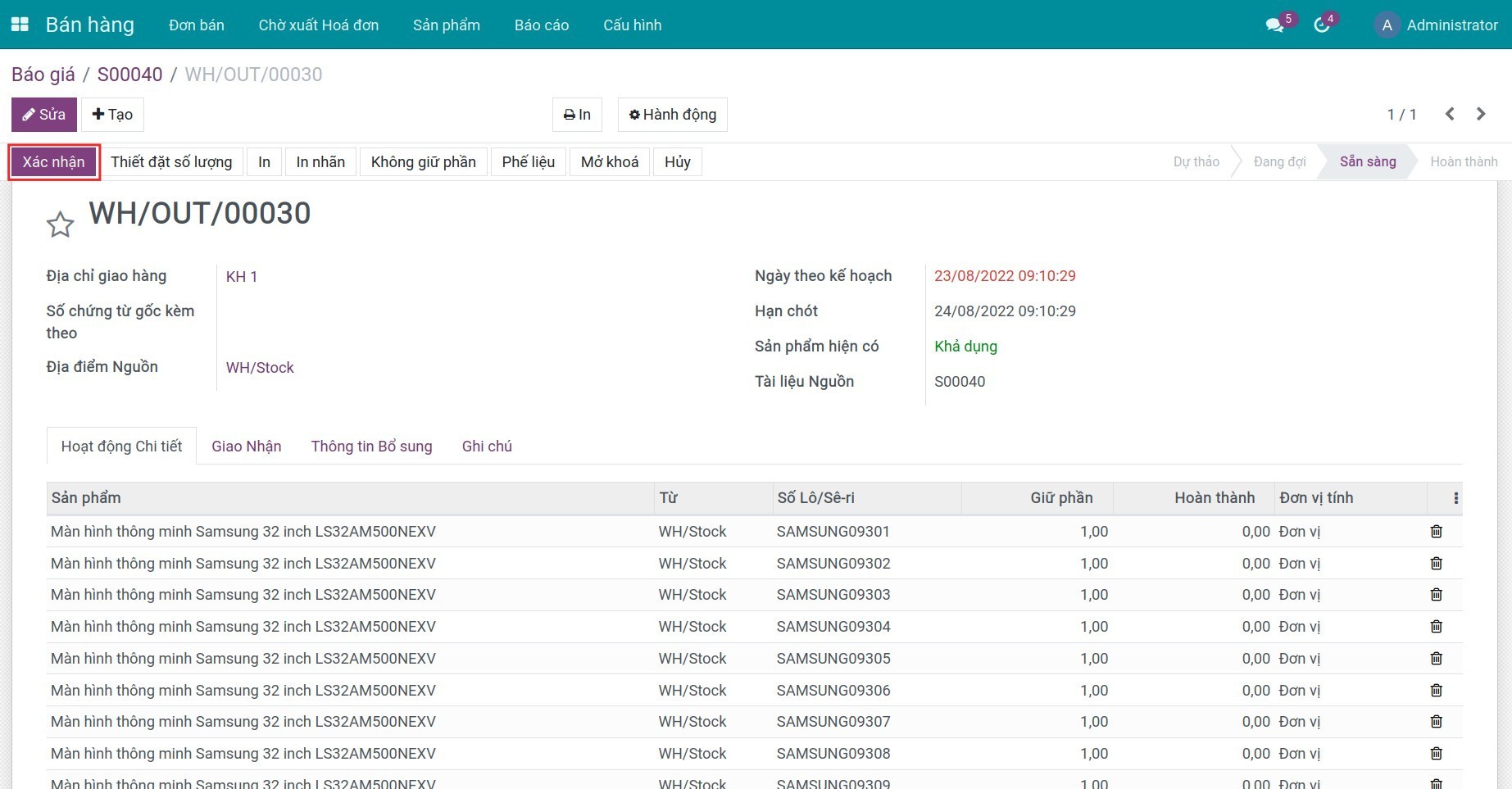Viewport: 1512px width, 789px height.
Task: Open the conversations chat icon
Action: click(1274, 25)
